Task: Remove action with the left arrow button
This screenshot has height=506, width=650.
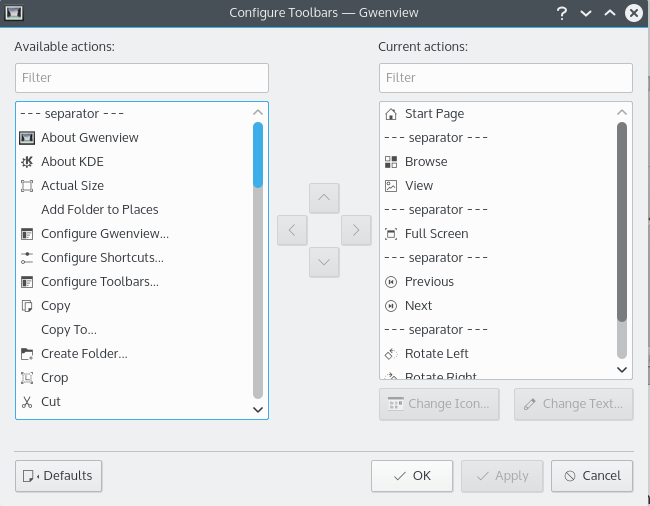Action: point(291,230)
